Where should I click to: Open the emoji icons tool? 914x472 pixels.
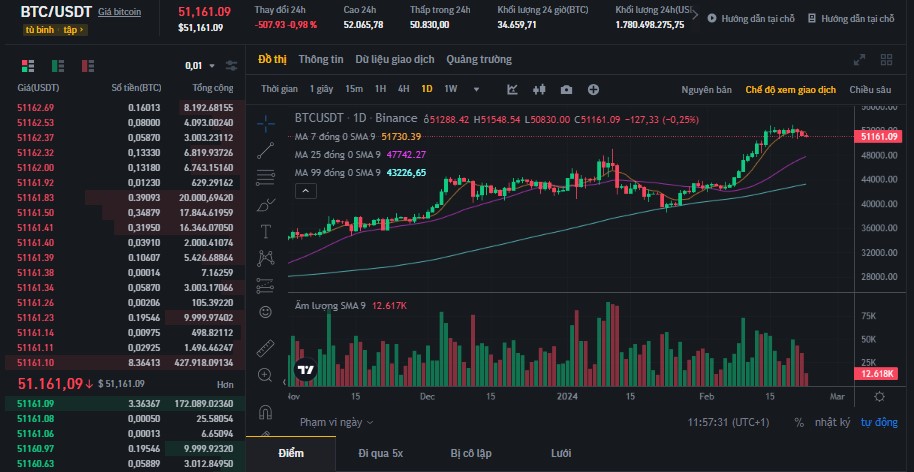(x=266, y=312)
